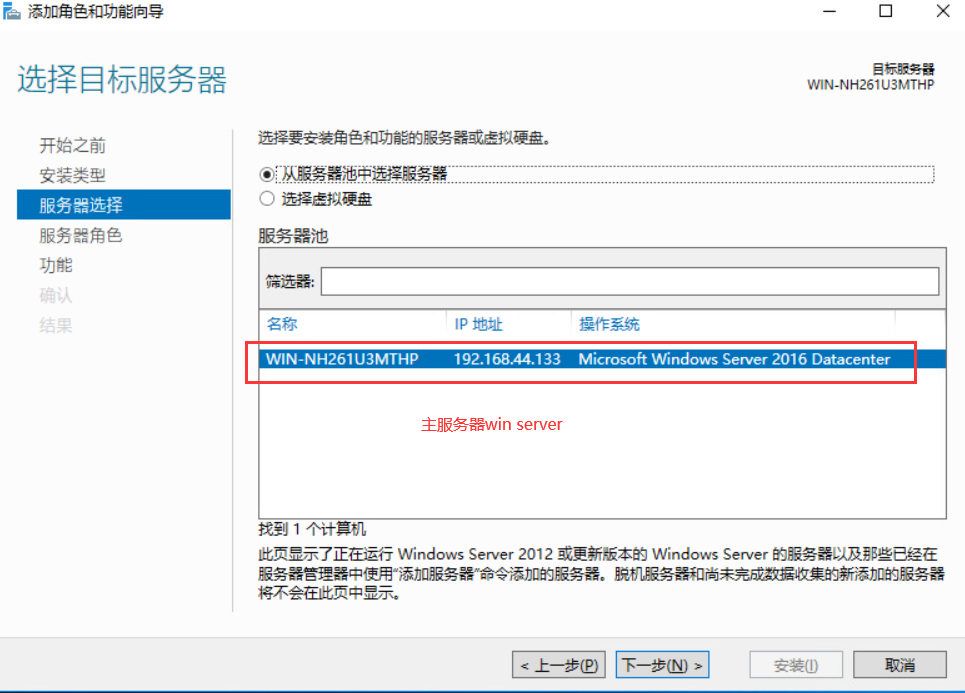Click Microsoft Windows Server 2016 Datacenter cell
The width and height of the screenshot is (965, 693).
[x=734, y=359]
